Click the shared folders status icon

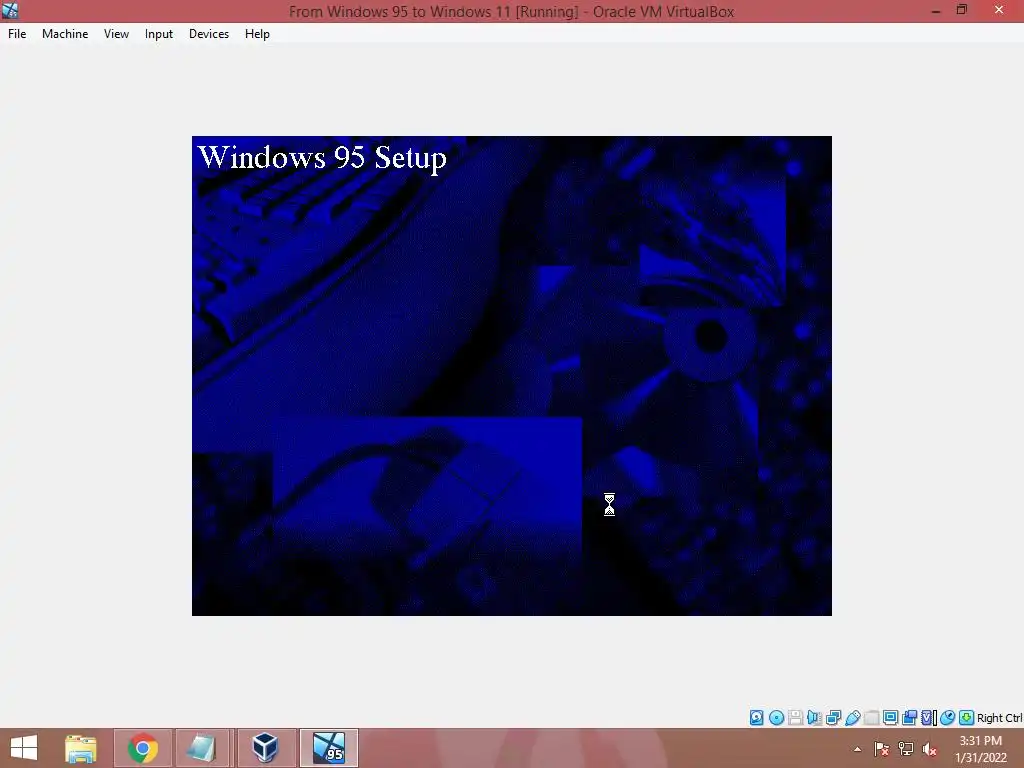click(x=871, y=718)
